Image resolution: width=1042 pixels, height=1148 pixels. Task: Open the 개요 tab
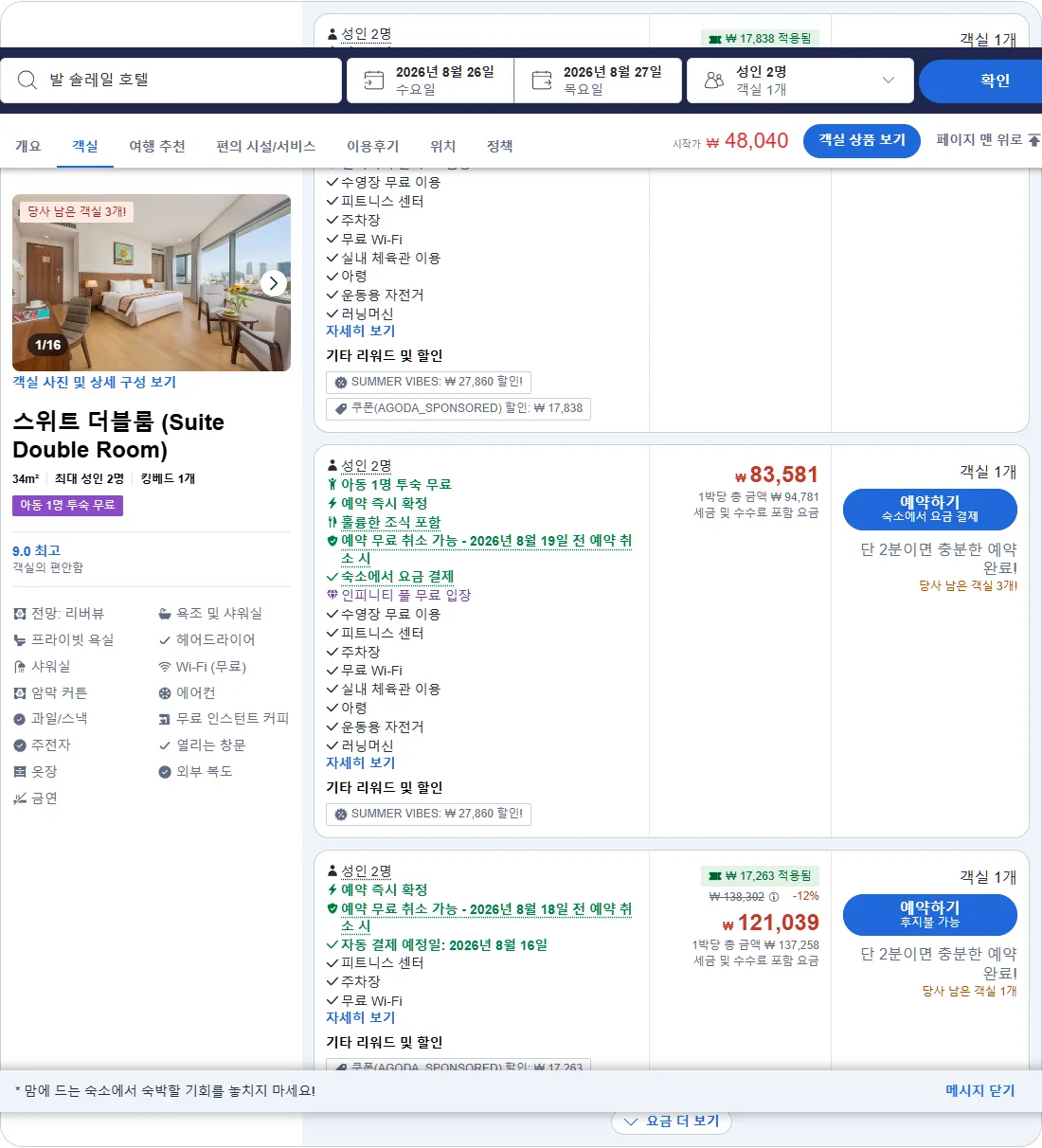[28, 146]
